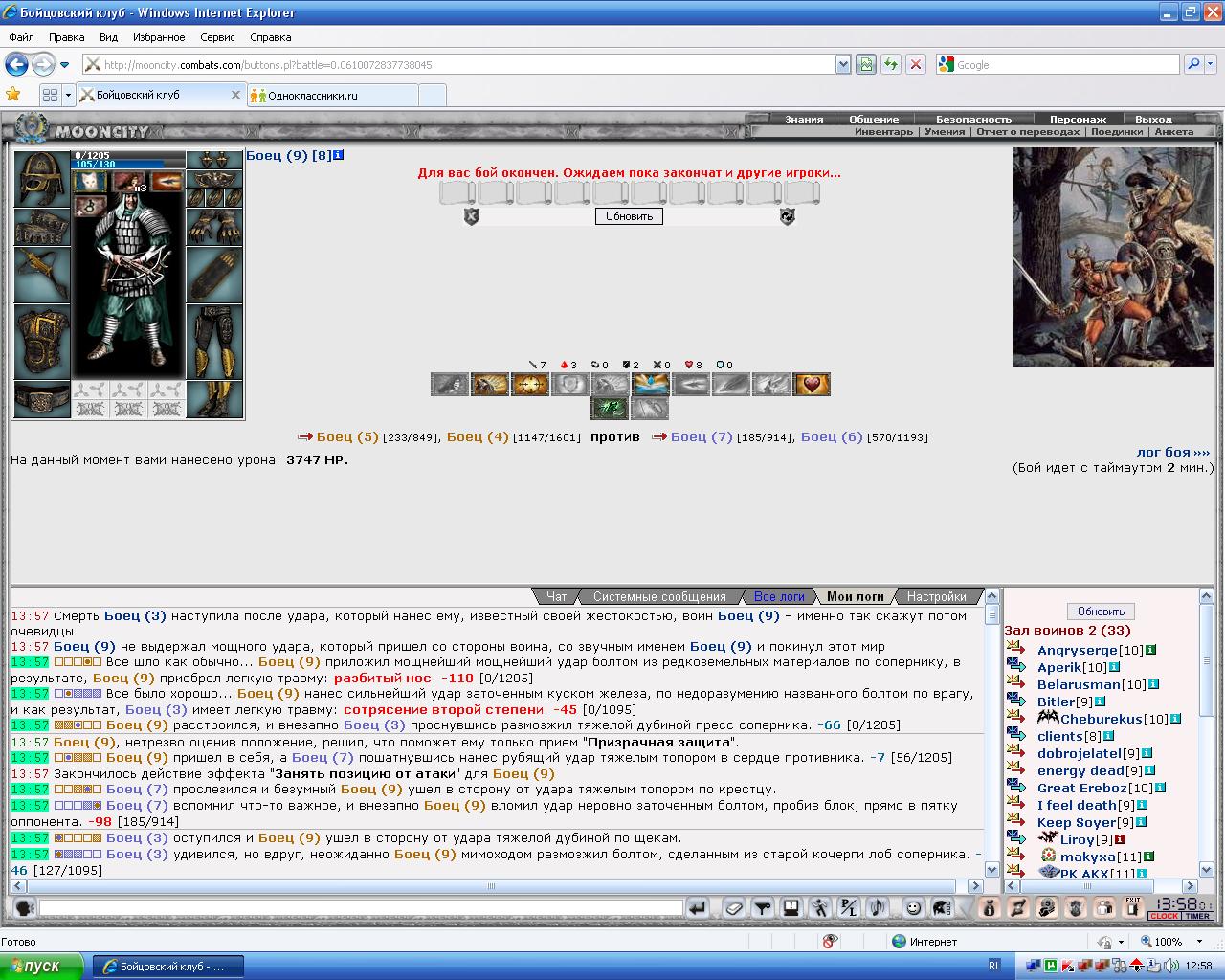Close the Бойцовский клуб browser tab
This screenshot has width=1225, height=980.
(235, 95)
